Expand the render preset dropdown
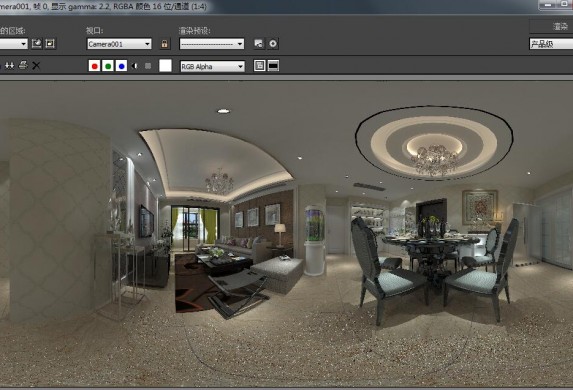The image size is (573, 390). (x=212, y=44)
